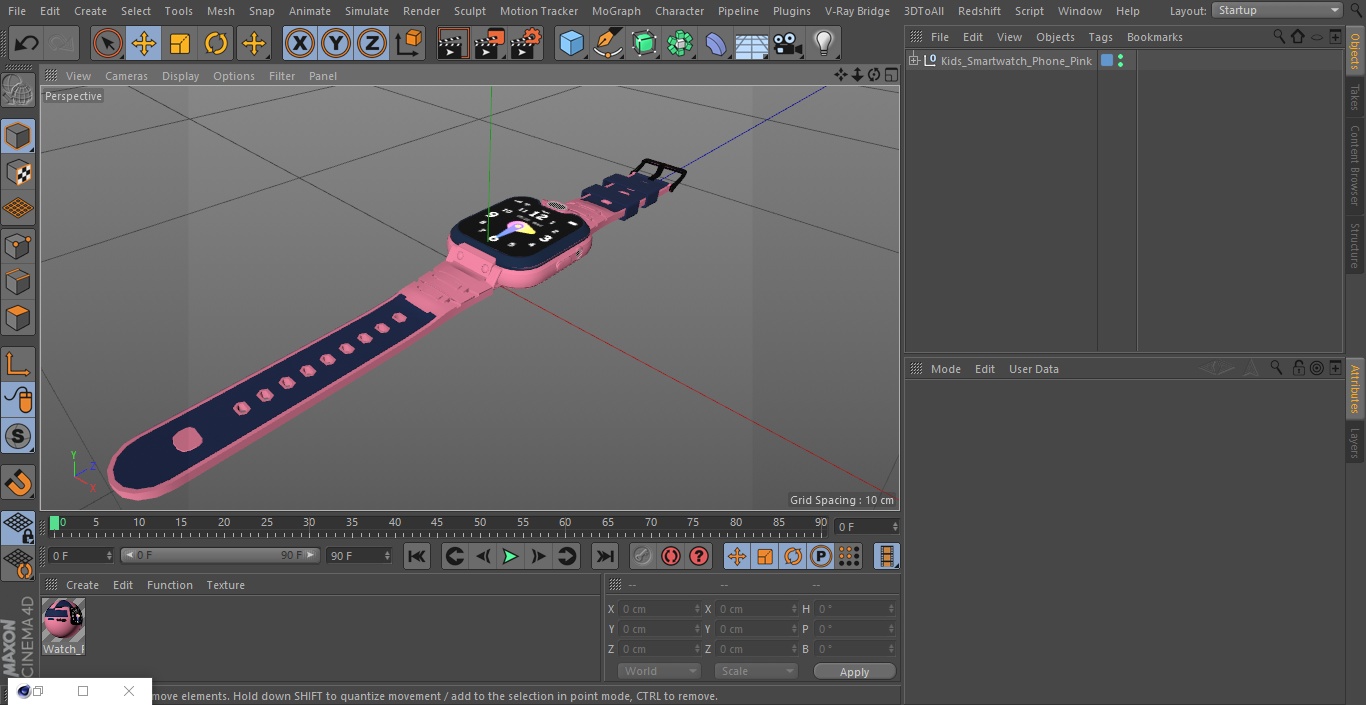This screenshot has width=1366, height=705.
Task: Switch to Content Browser side tab
Action: click(1355, 165)
